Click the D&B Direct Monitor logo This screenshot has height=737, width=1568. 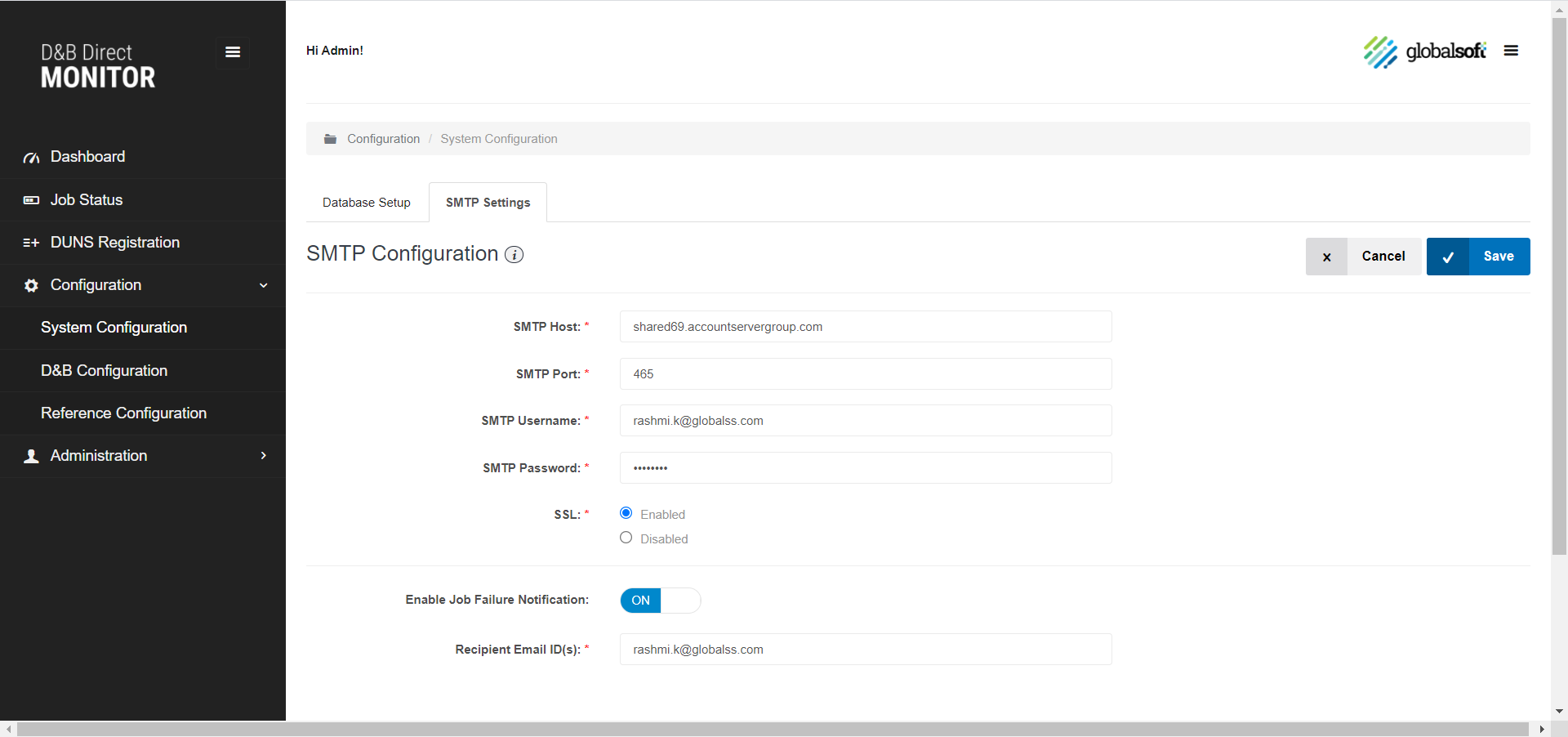[x=98, y=65]
